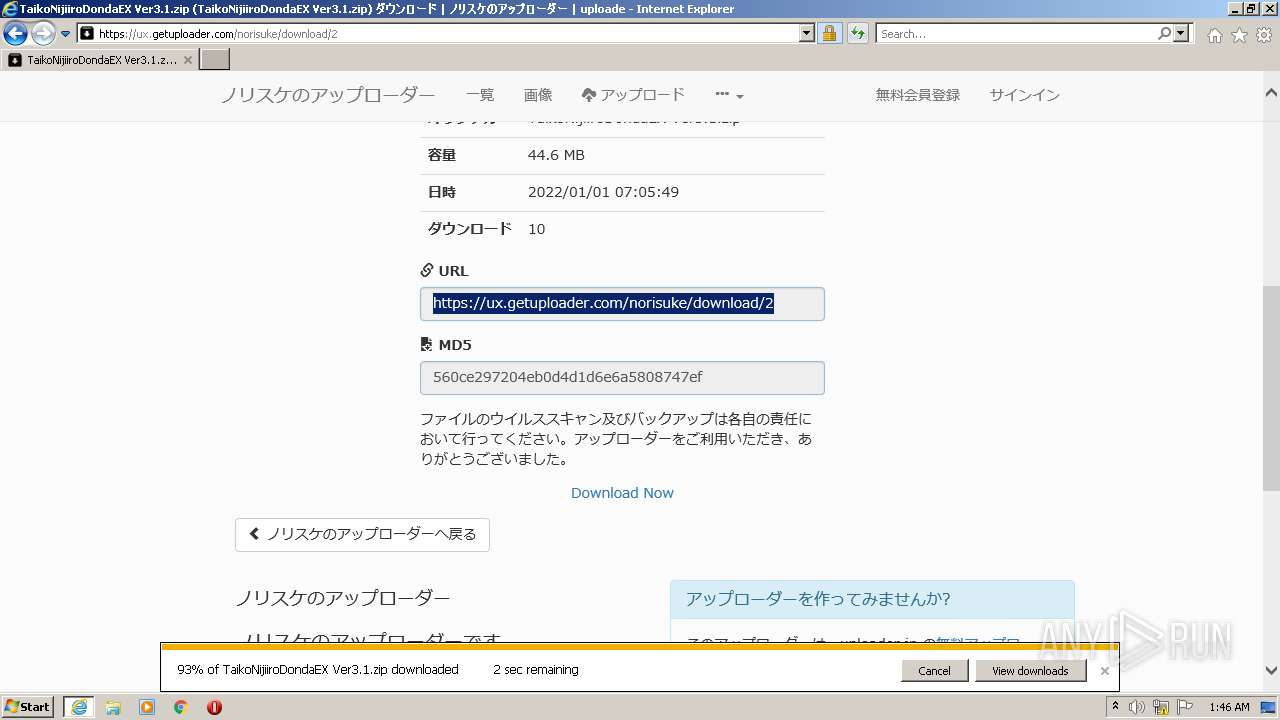Expand the three-dots more menu
This screenshot has width=1280, height=720.
pyautogui.click(x=729, y=95)
